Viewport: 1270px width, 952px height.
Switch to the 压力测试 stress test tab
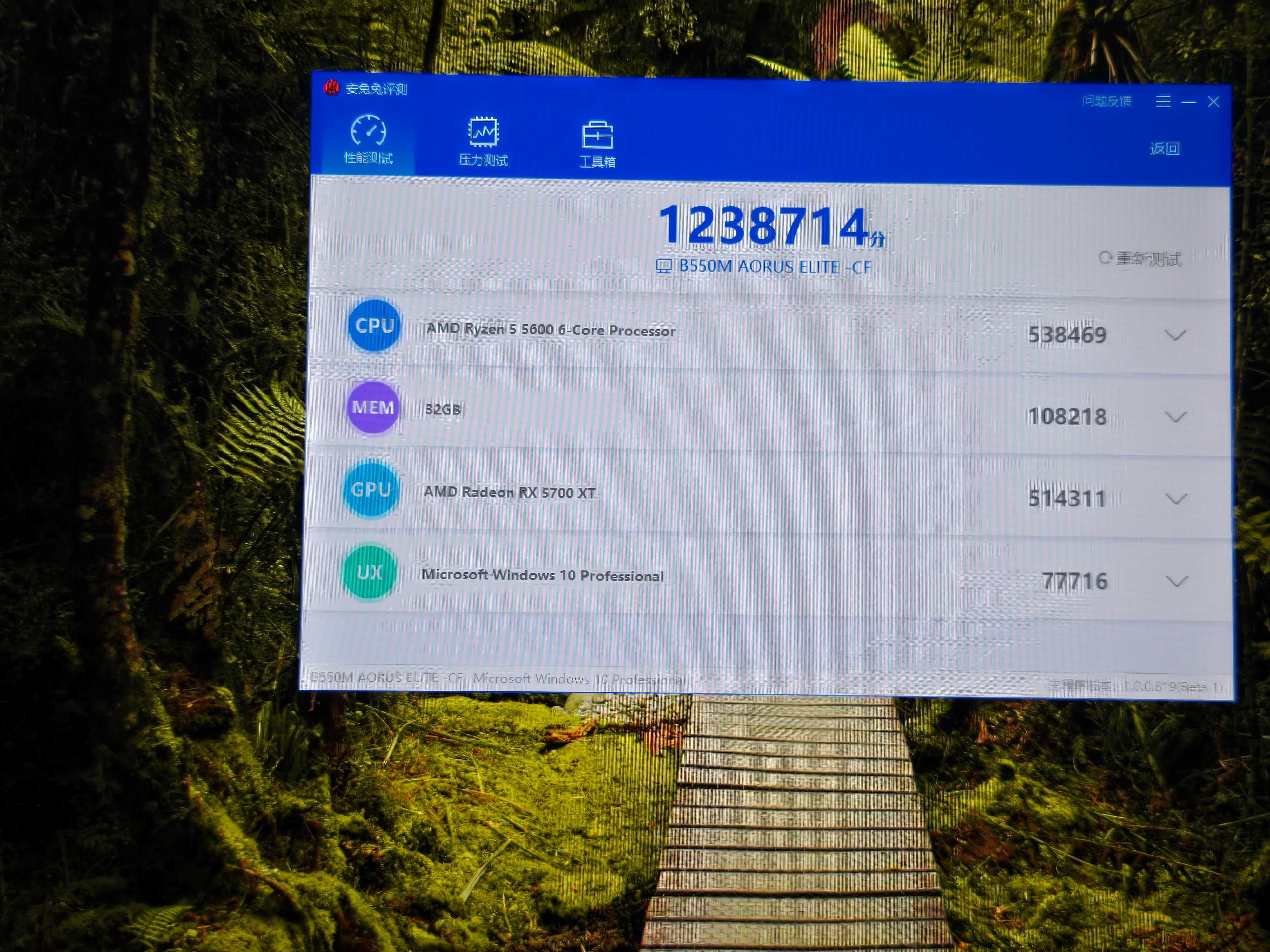[x=483, y=142]
